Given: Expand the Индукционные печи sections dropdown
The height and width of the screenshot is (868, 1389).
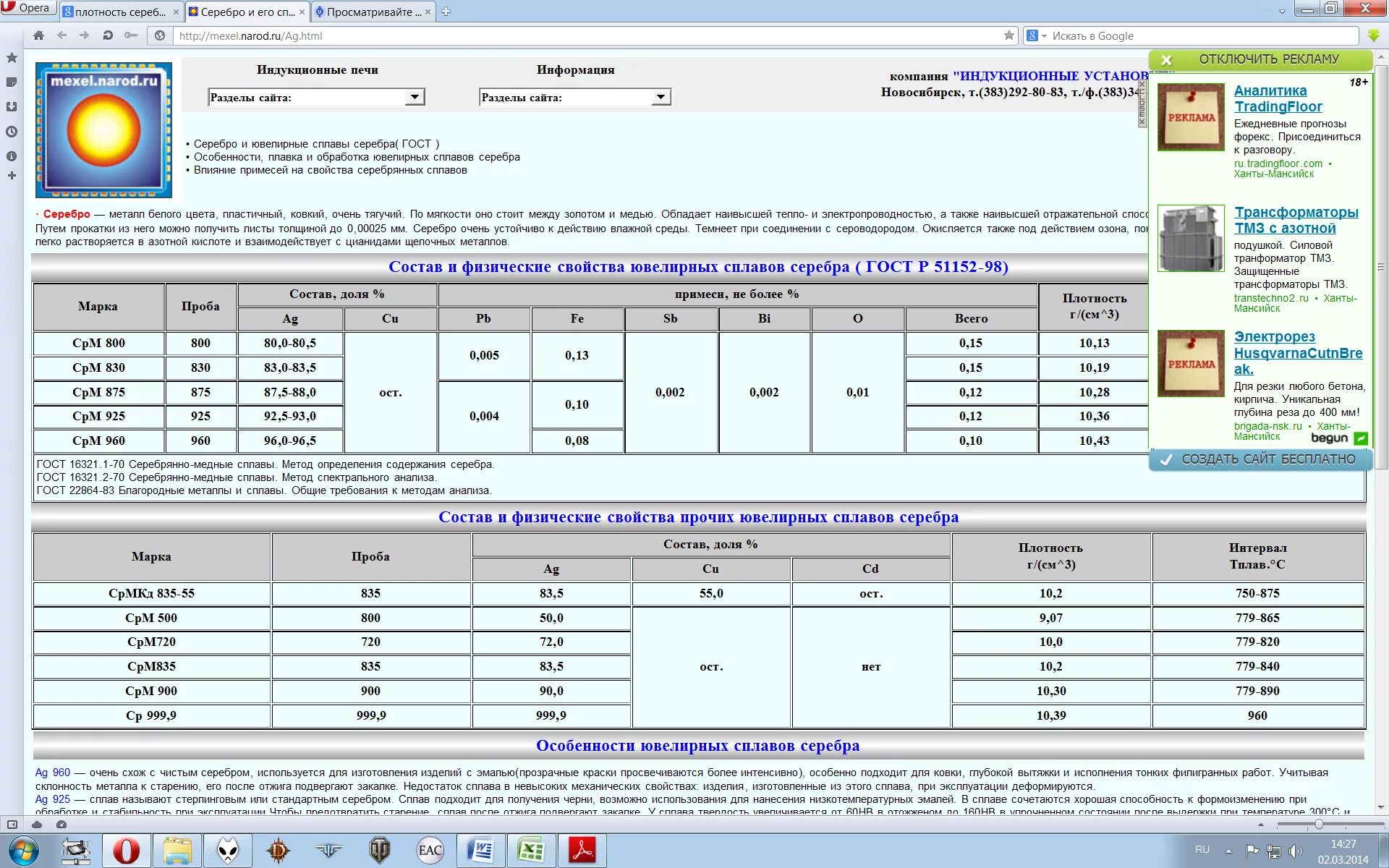Looking at the screenshot, I should [415, 97].
